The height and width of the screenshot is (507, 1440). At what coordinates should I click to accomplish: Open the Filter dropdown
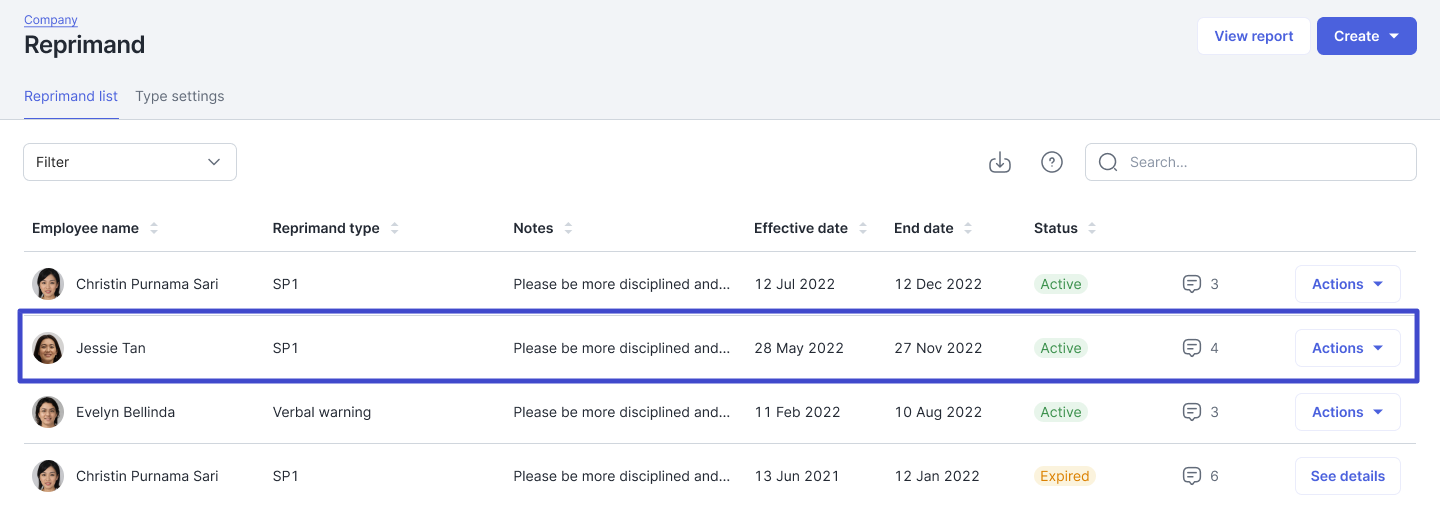(130, 162)
